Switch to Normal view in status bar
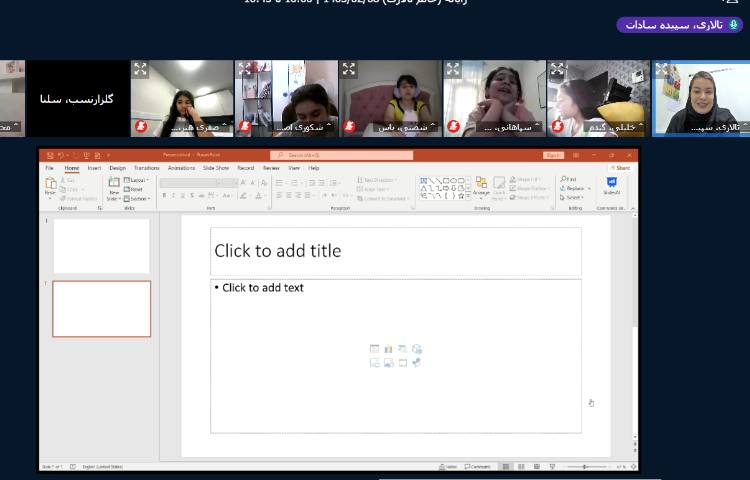Viewport: 750px width, 480px height. point(506,467)
